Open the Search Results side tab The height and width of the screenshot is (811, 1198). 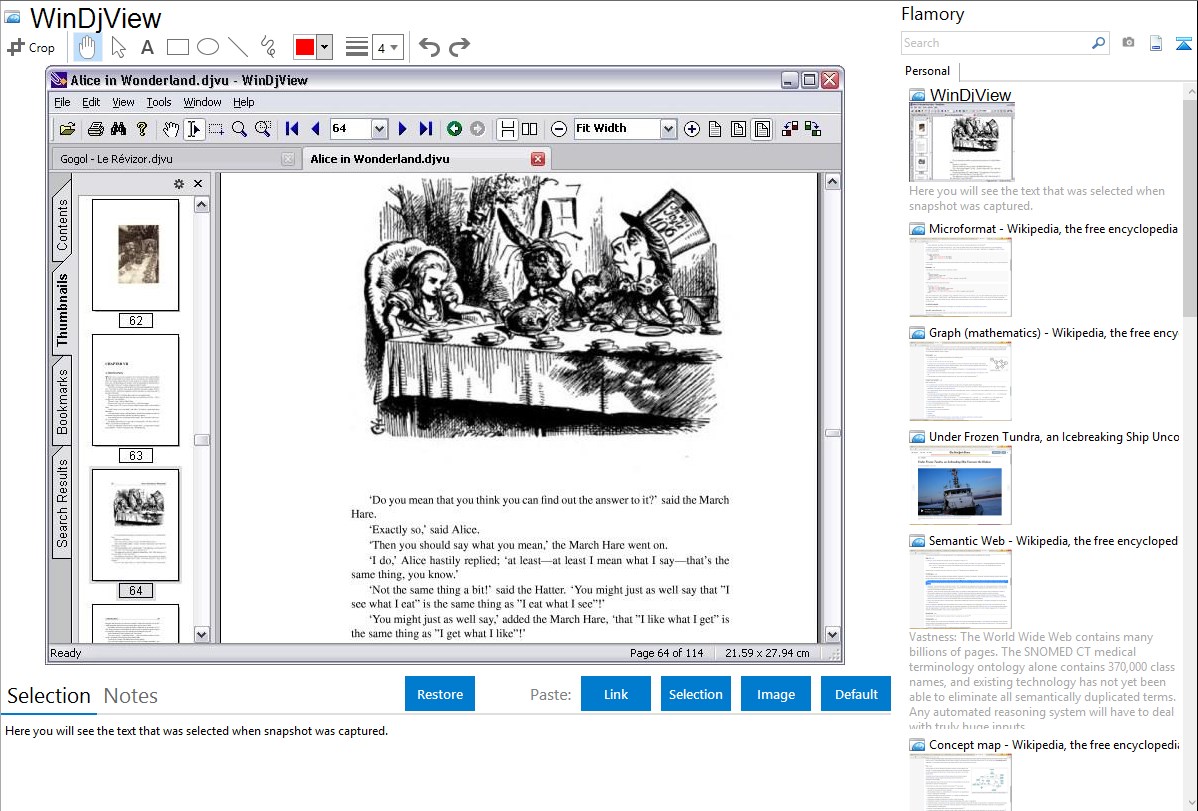coord(62,504)
